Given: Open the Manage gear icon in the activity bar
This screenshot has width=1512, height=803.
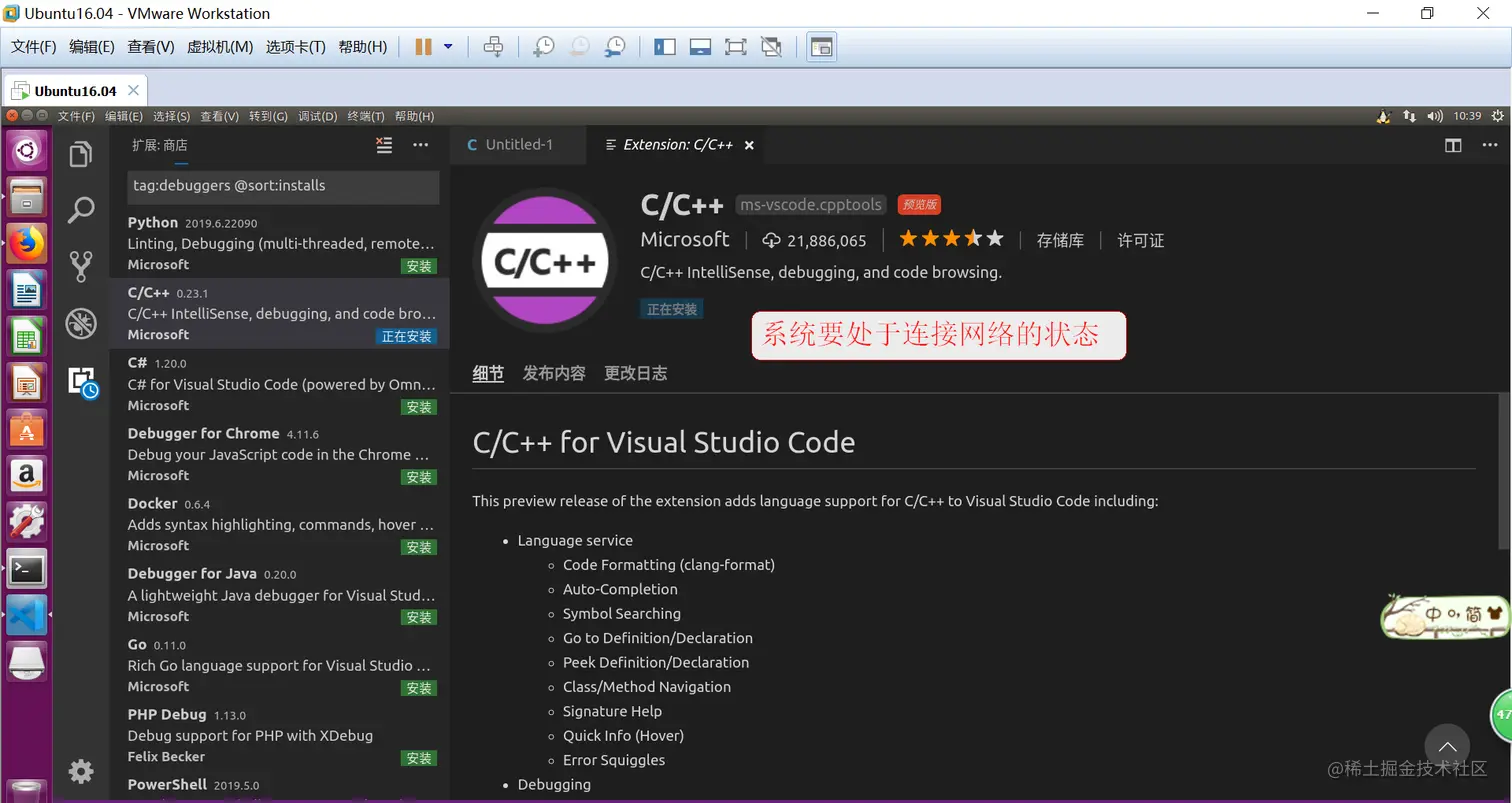Looking at the screenshot, I should point(81,771).
